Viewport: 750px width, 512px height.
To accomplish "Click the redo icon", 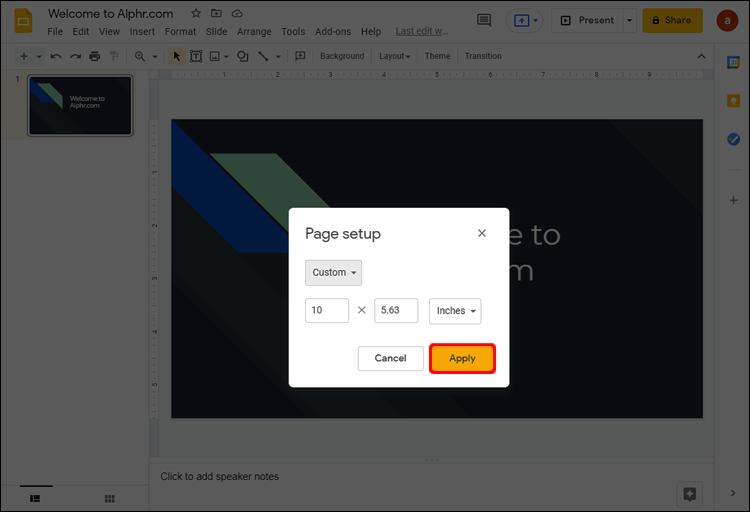I will pyautogui.click(x=75, y=56).
